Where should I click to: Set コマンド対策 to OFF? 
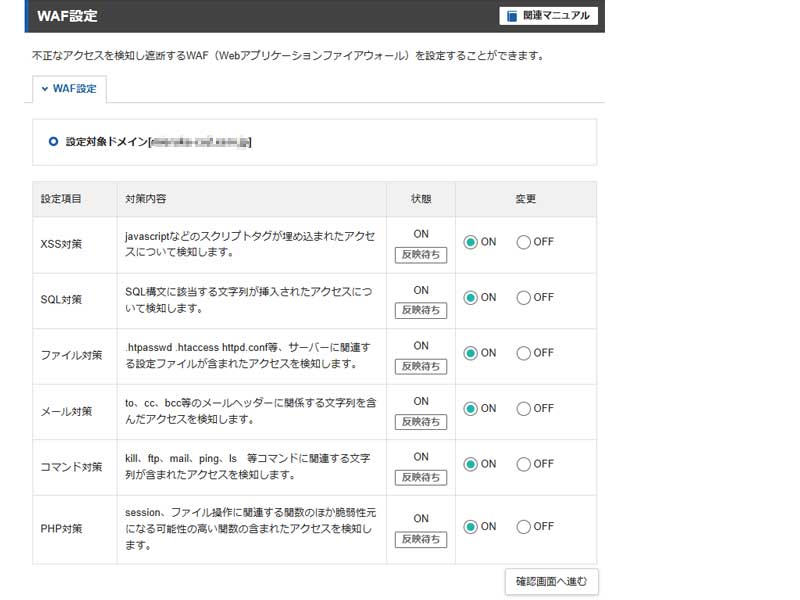point(523,464)
